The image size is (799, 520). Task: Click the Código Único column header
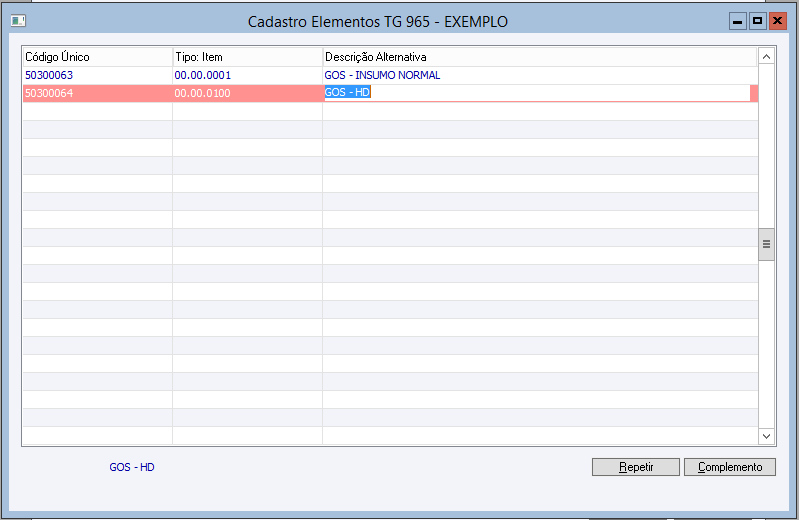click(97, 57)
